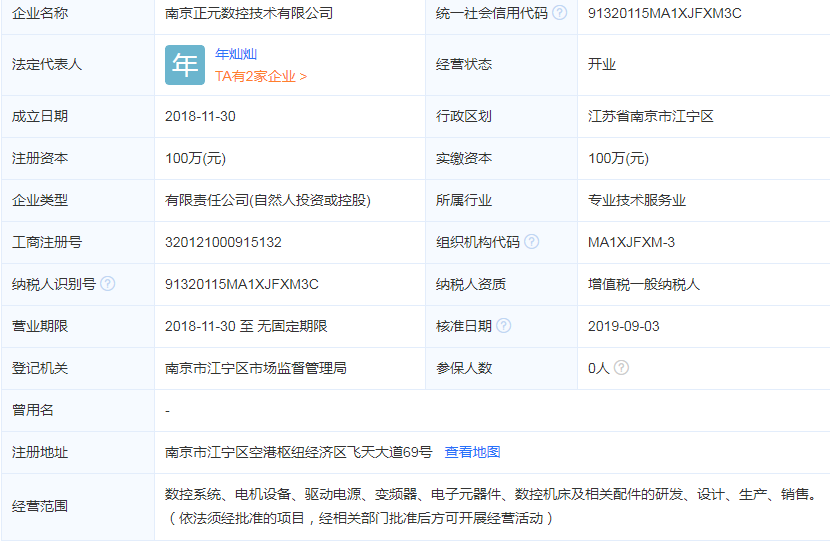Select registered capital 100万(元) under 注册资本
The width and height of the screenshot is (830, 541).
(195, 158)
